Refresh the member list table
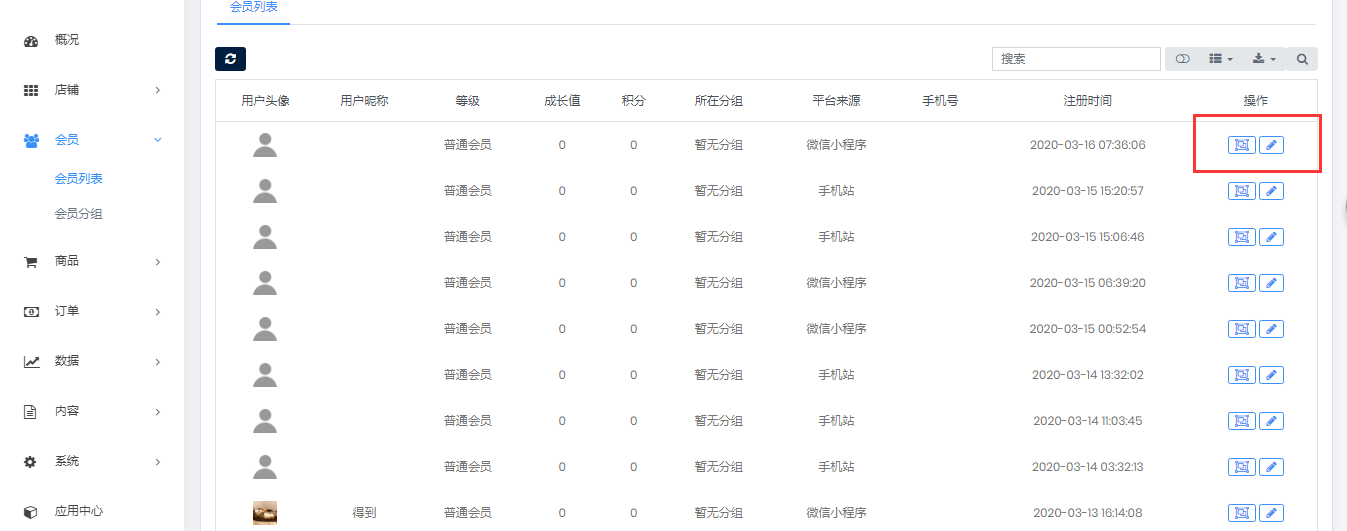The height and width of the screenshot is (531, 1347). pyautogui.click(x=230, y=59)
